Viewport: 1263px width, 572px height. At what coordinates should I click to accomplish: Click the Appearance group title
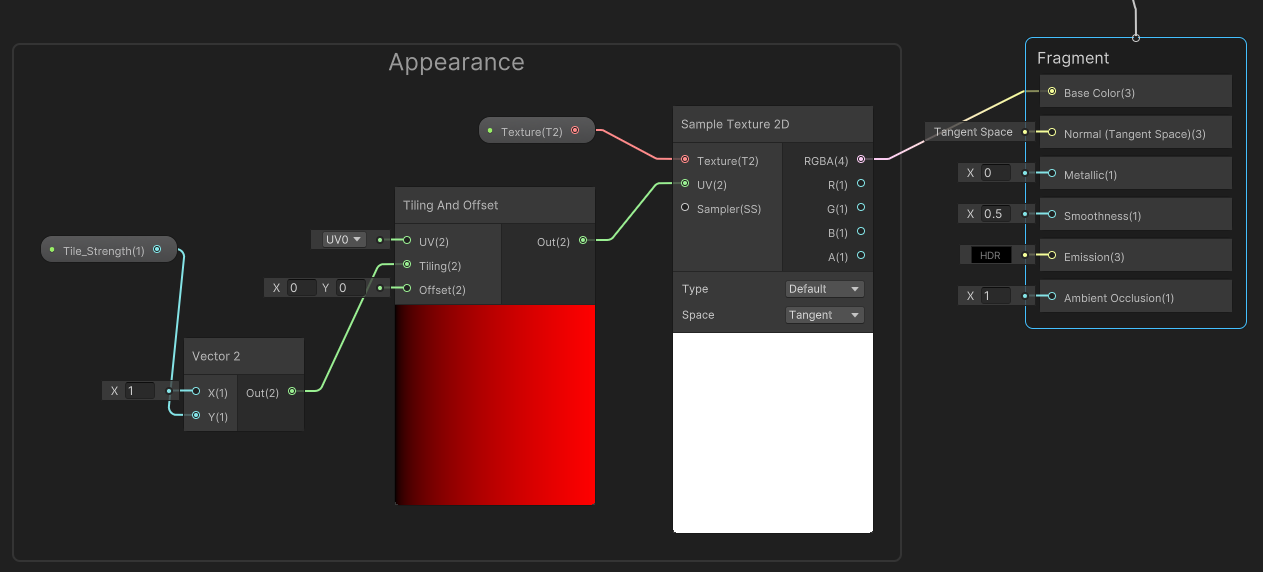coord(456,62)
